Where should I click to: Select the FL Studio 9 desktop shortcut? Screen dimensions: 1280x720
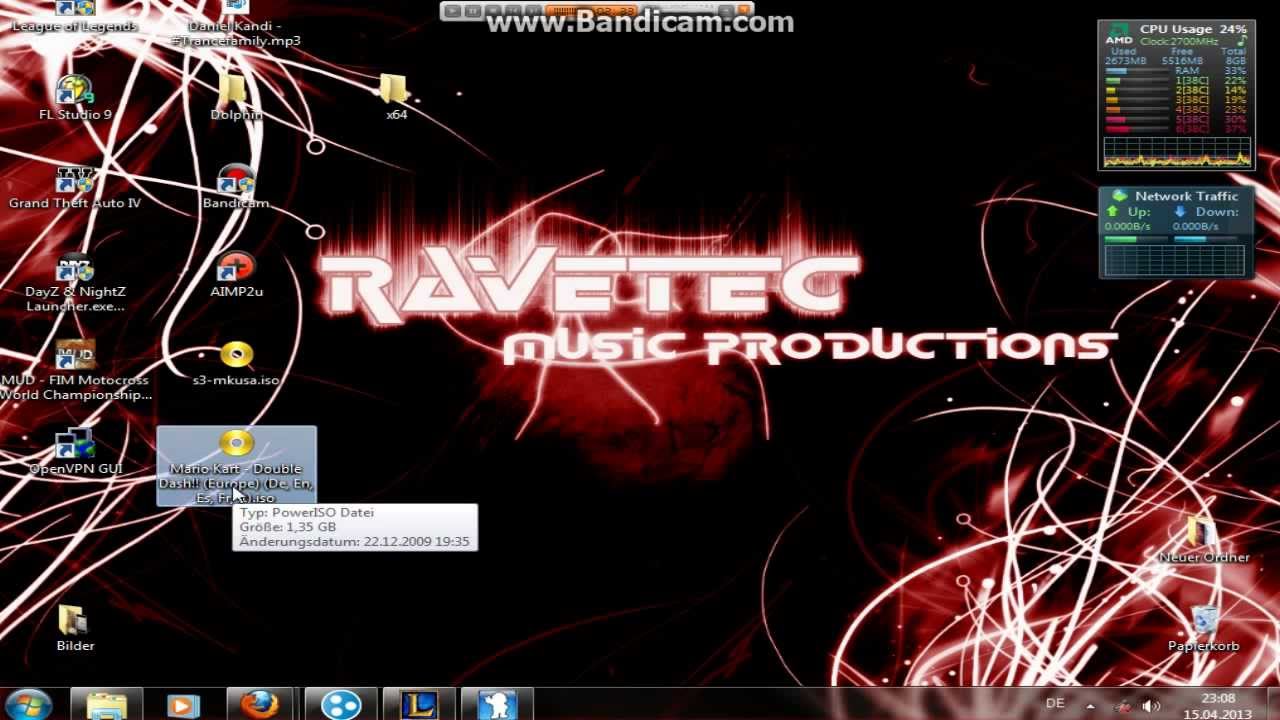pos(75,97)
